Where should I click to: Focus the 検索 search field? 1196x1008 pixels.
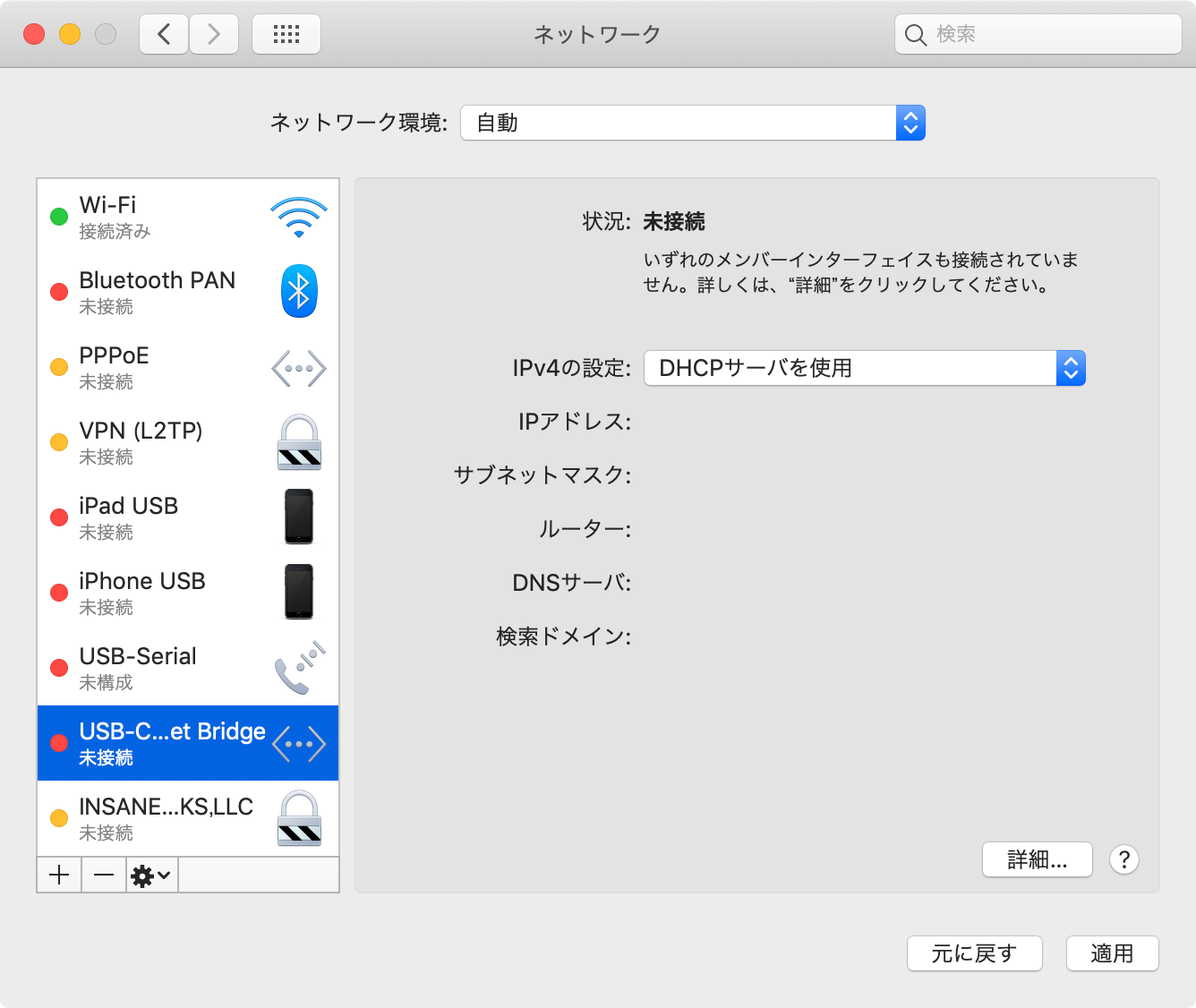(1038, 34)
